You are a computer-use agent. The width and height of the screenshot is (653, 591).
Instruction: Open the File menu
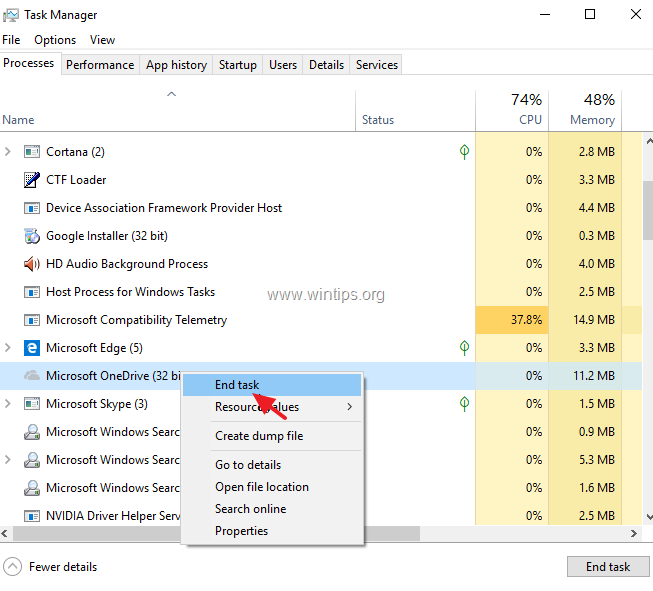click(11, 40)
